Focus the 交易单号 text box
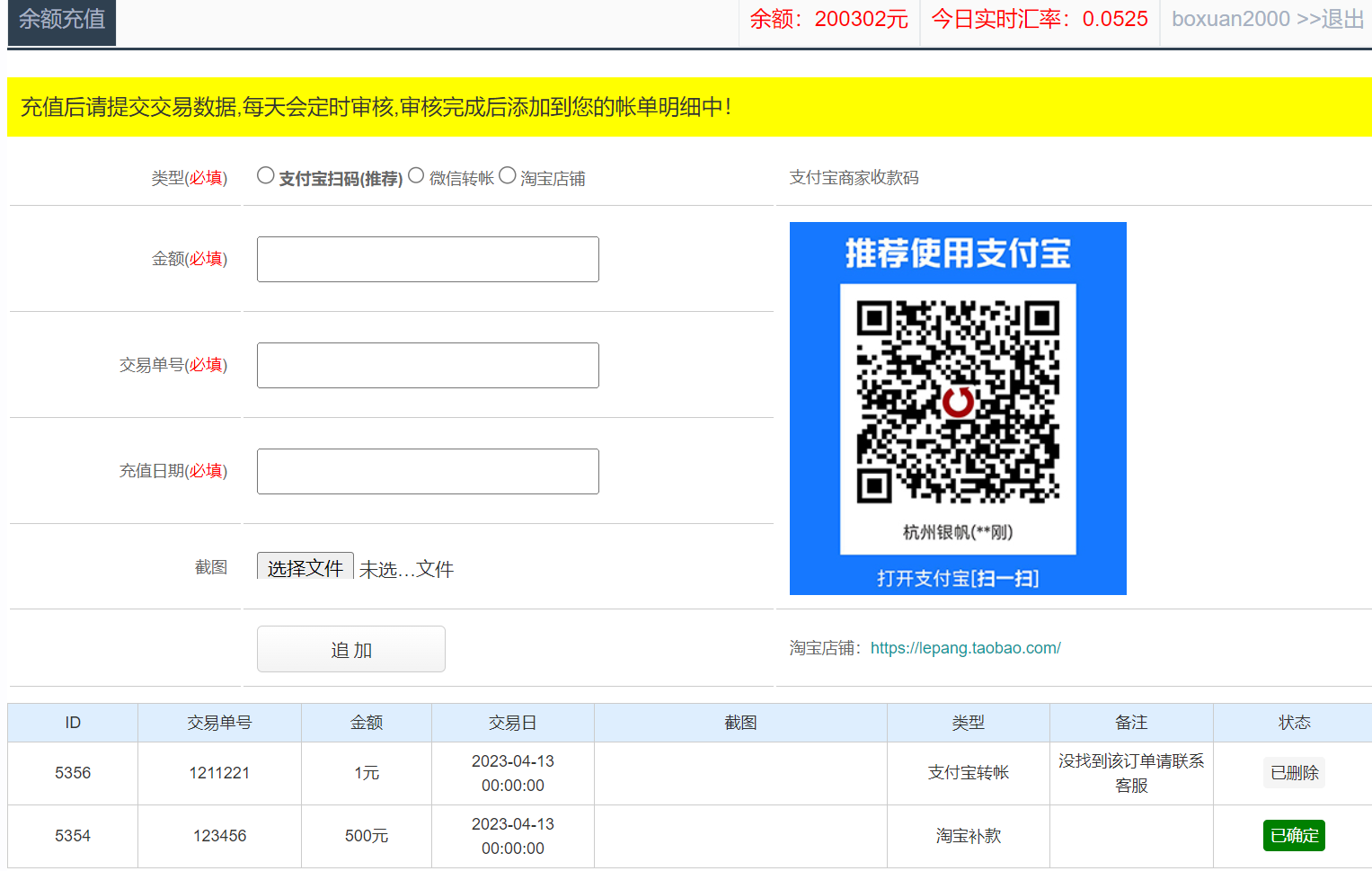This screenshot has width=1372, height=871. click(x=428, y=366)
